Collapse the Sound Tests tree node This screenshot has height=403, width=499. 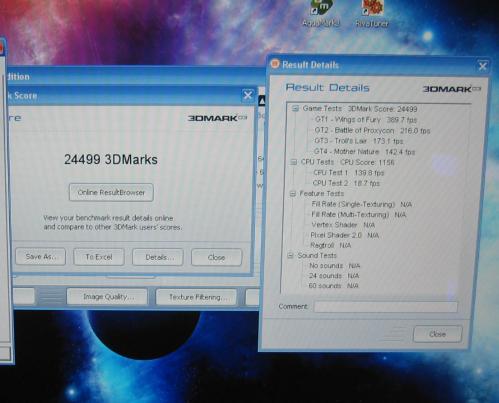[291, 256]
